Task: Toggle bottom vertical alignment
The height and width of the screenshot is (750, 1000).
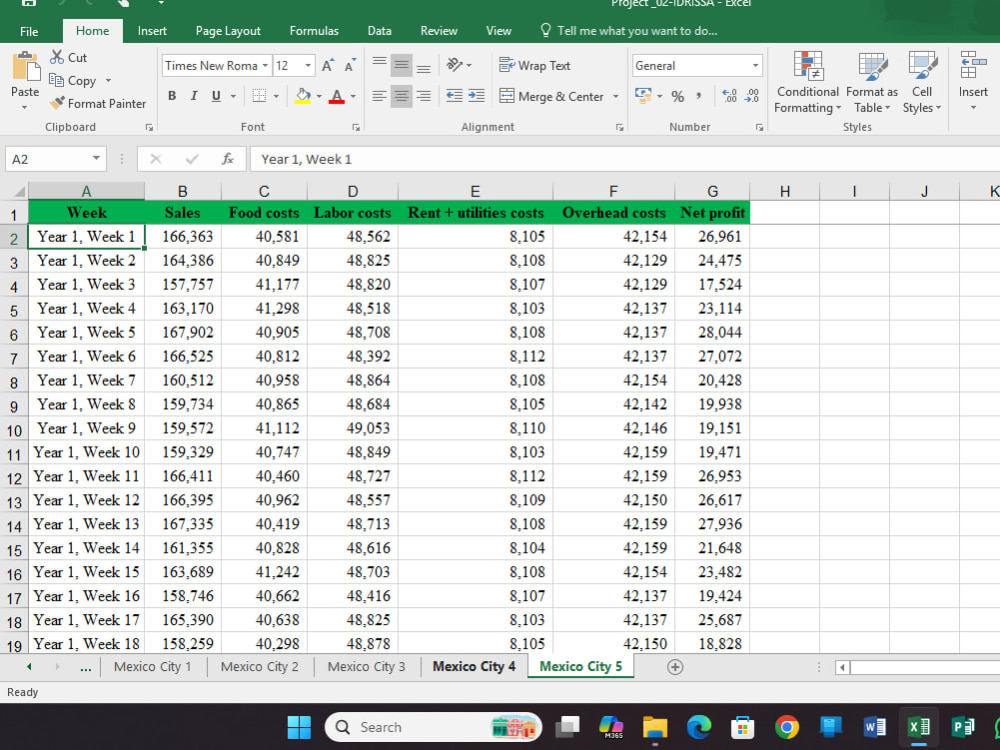Action: click(x=423, y=67)
